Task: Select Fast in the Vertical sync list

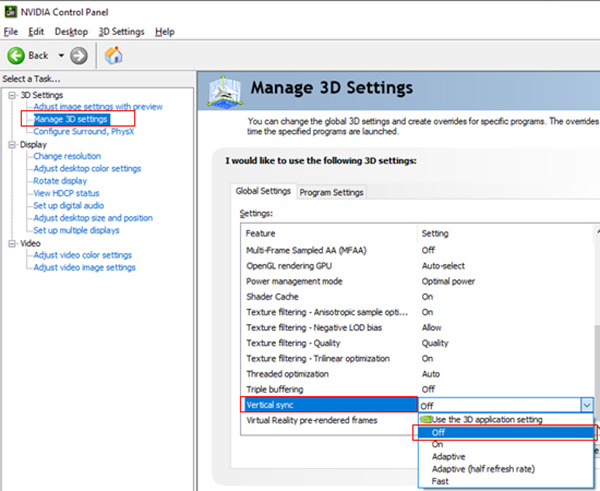Action: click(442, 481)
